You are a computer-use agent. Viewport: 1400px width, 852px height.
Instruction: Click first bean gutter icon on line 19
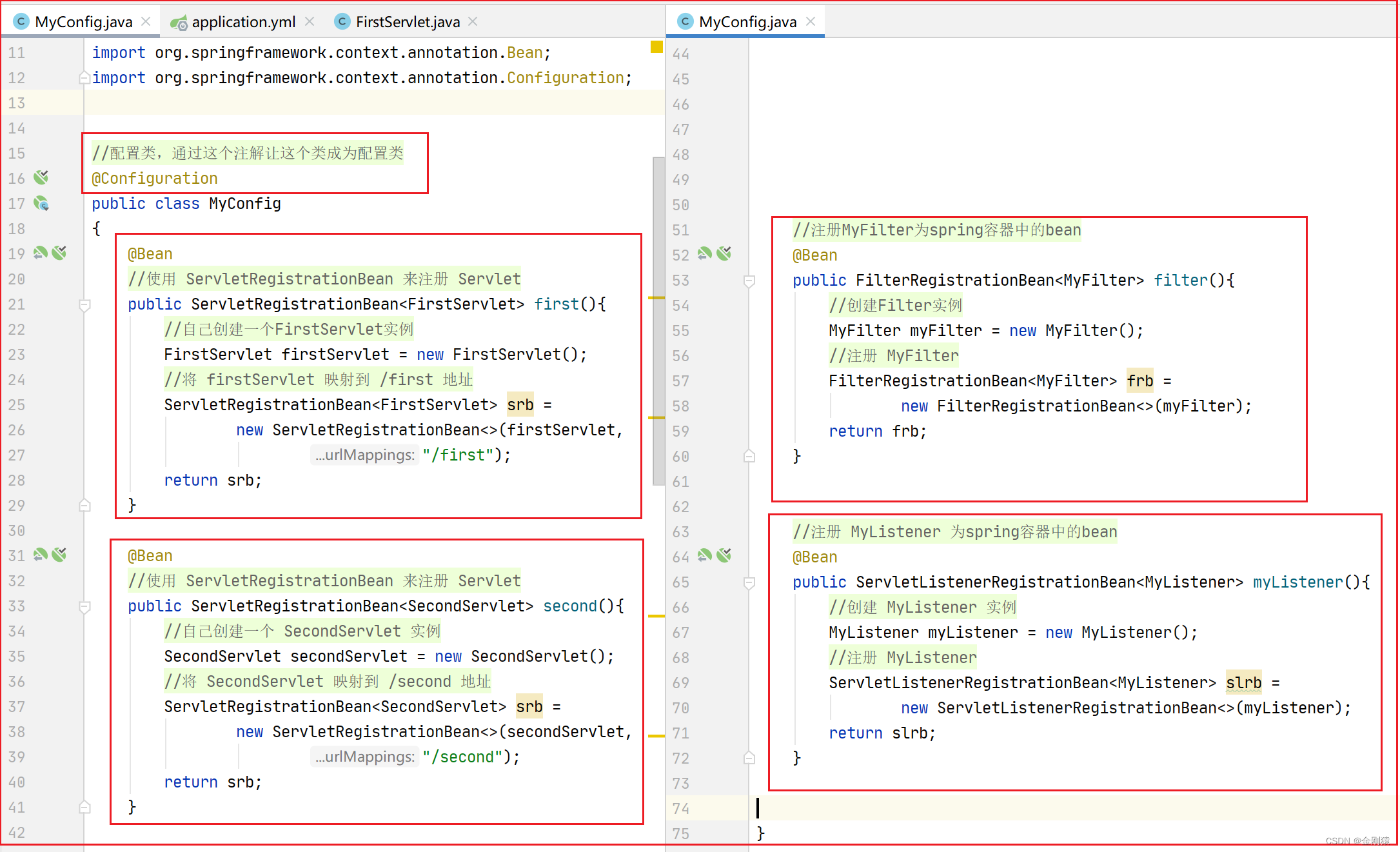(40, 253)
